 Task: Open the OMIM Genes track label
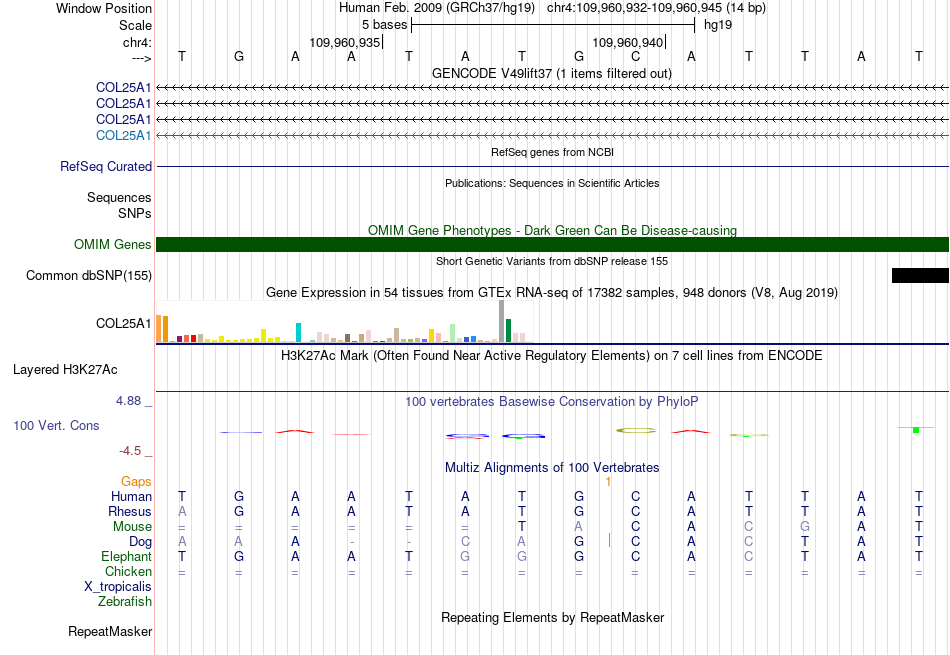(x=113, y=245)
